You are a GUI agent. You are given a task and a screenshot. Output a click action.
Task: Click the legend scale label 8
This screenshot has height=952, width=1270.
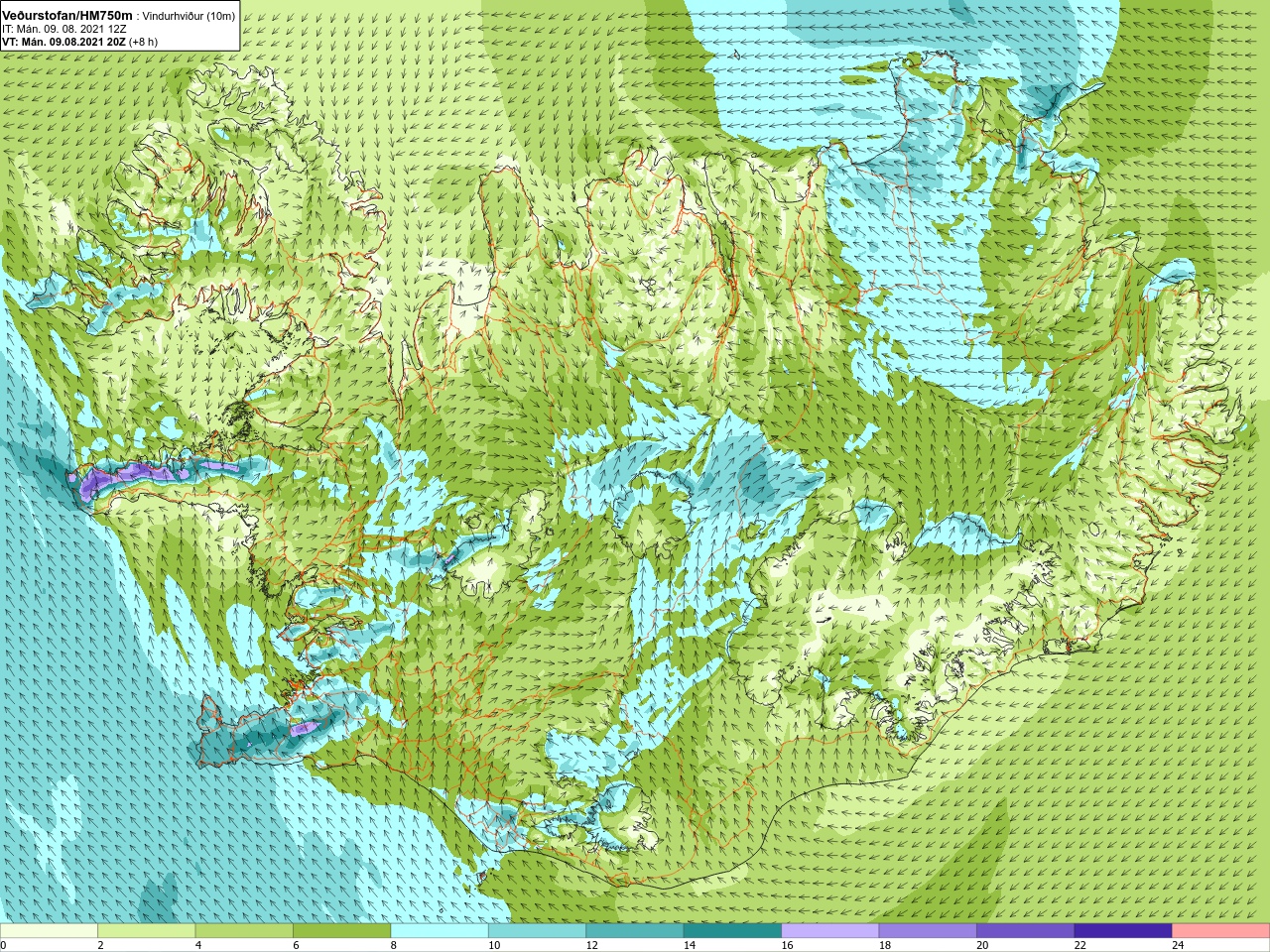coord(394,945)
